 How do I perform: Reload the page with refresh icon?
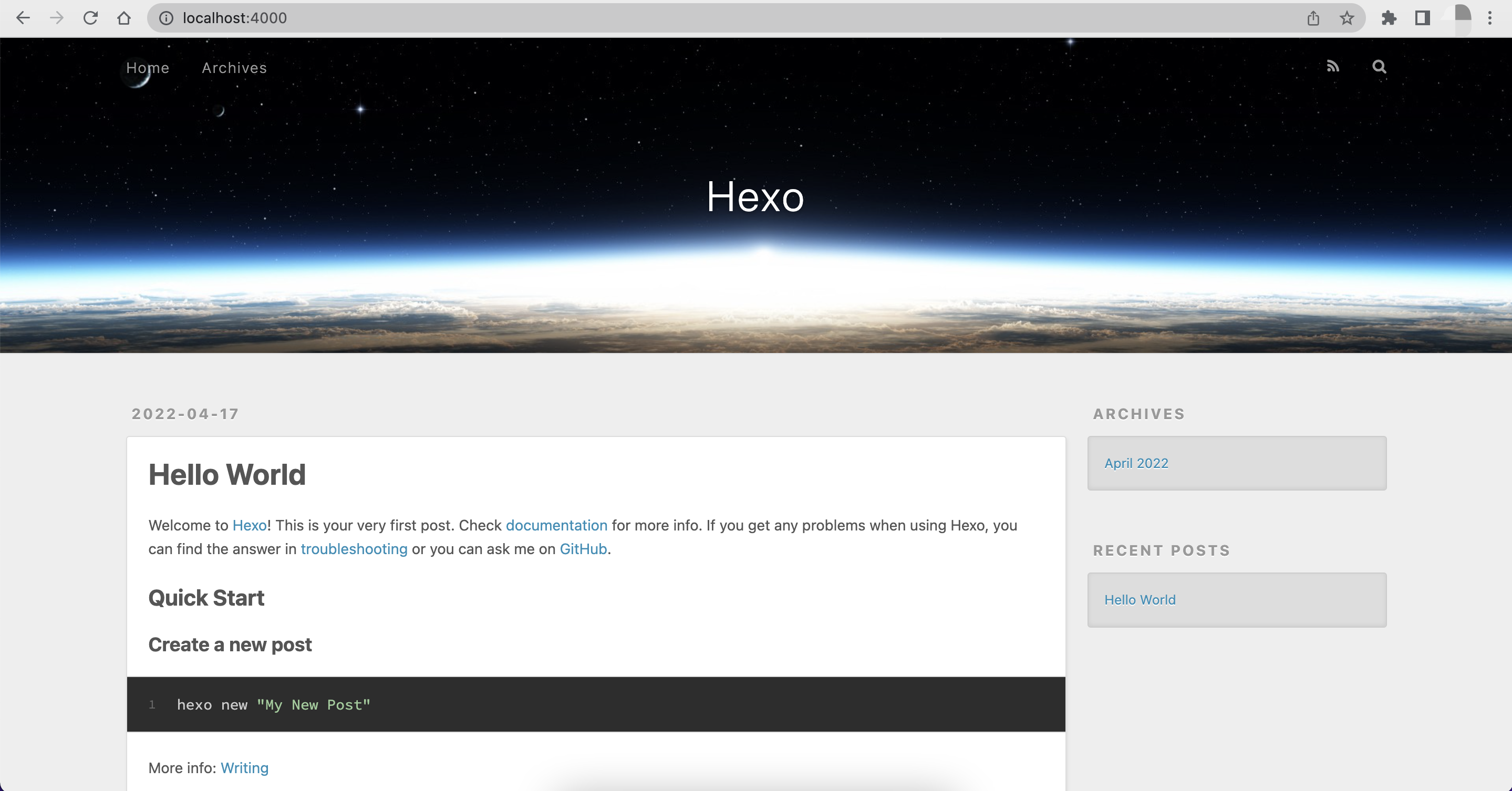90,18
